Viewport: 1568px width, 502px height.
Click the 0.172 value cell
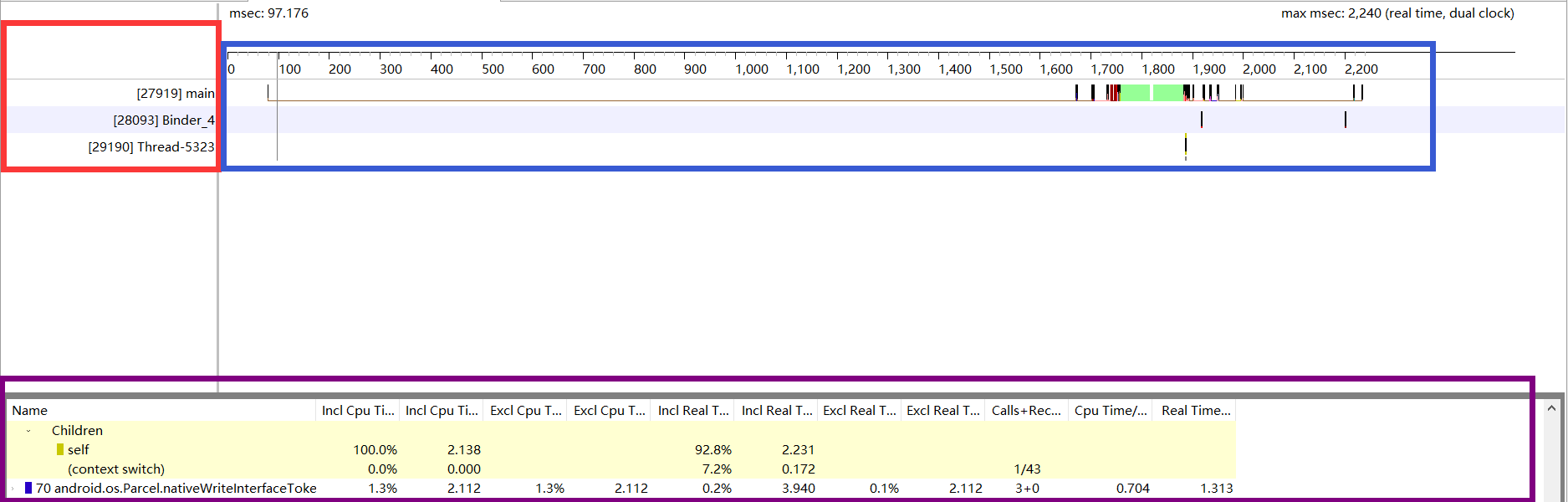point(799,469)
